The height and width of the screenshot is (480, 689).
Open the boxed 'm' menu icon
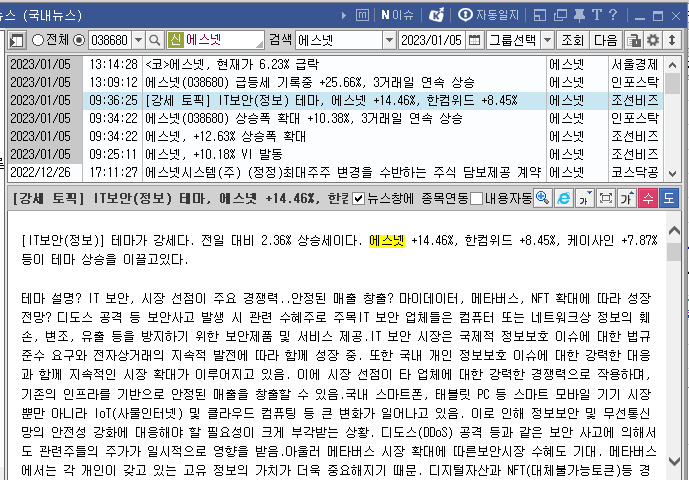[x=362, y=15]
